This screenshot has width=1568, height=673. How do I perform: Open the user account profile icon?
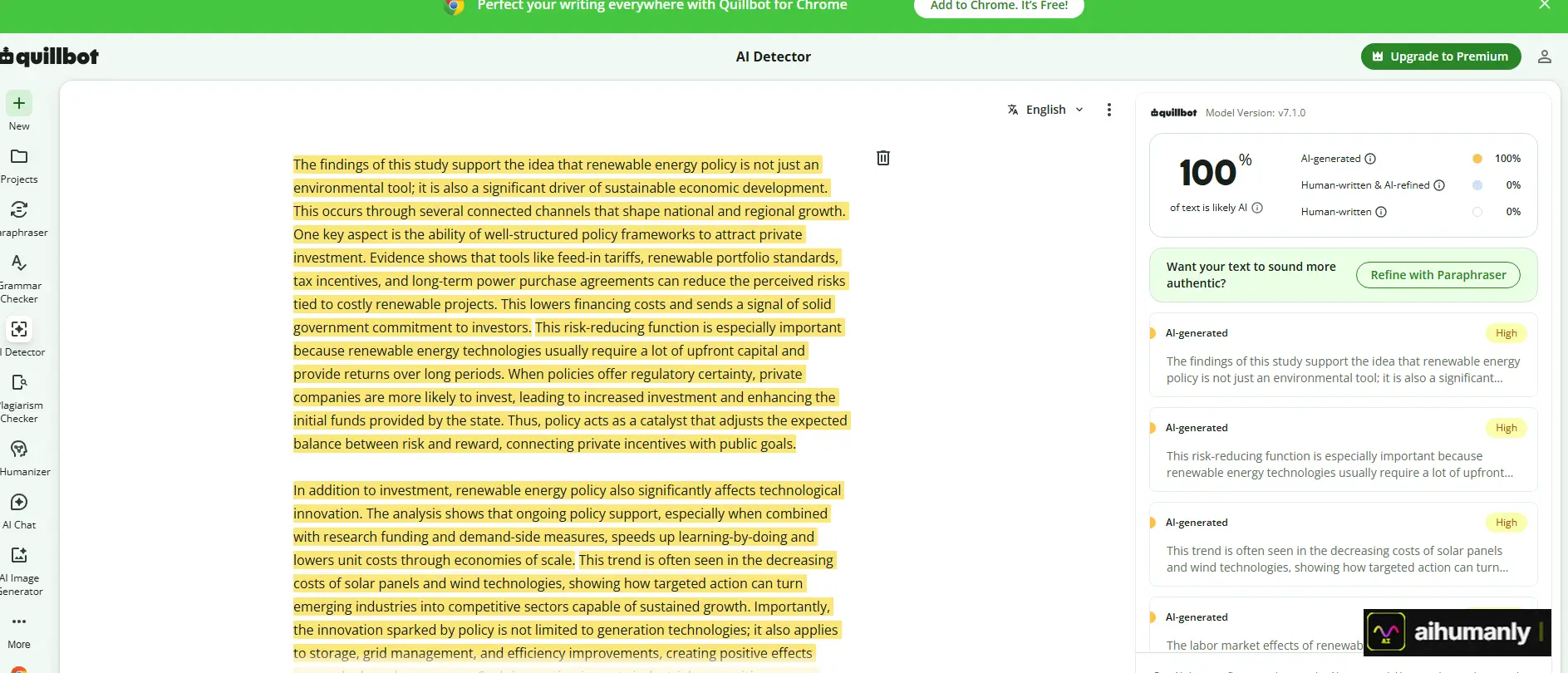[1544, 56]
